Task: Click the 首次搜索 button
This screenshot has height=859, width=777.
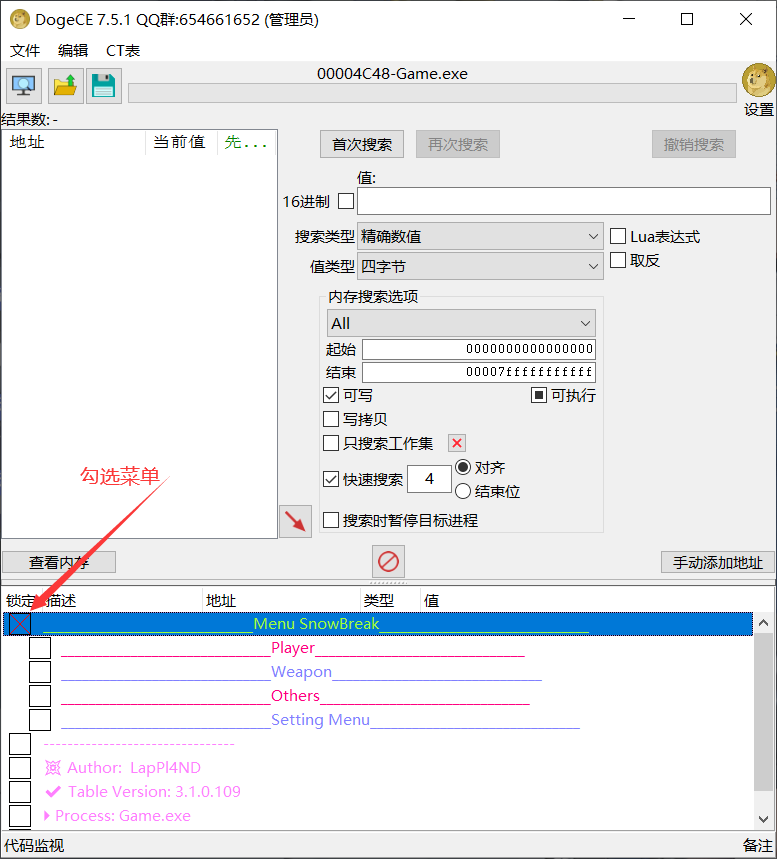Action: [362, 144]
